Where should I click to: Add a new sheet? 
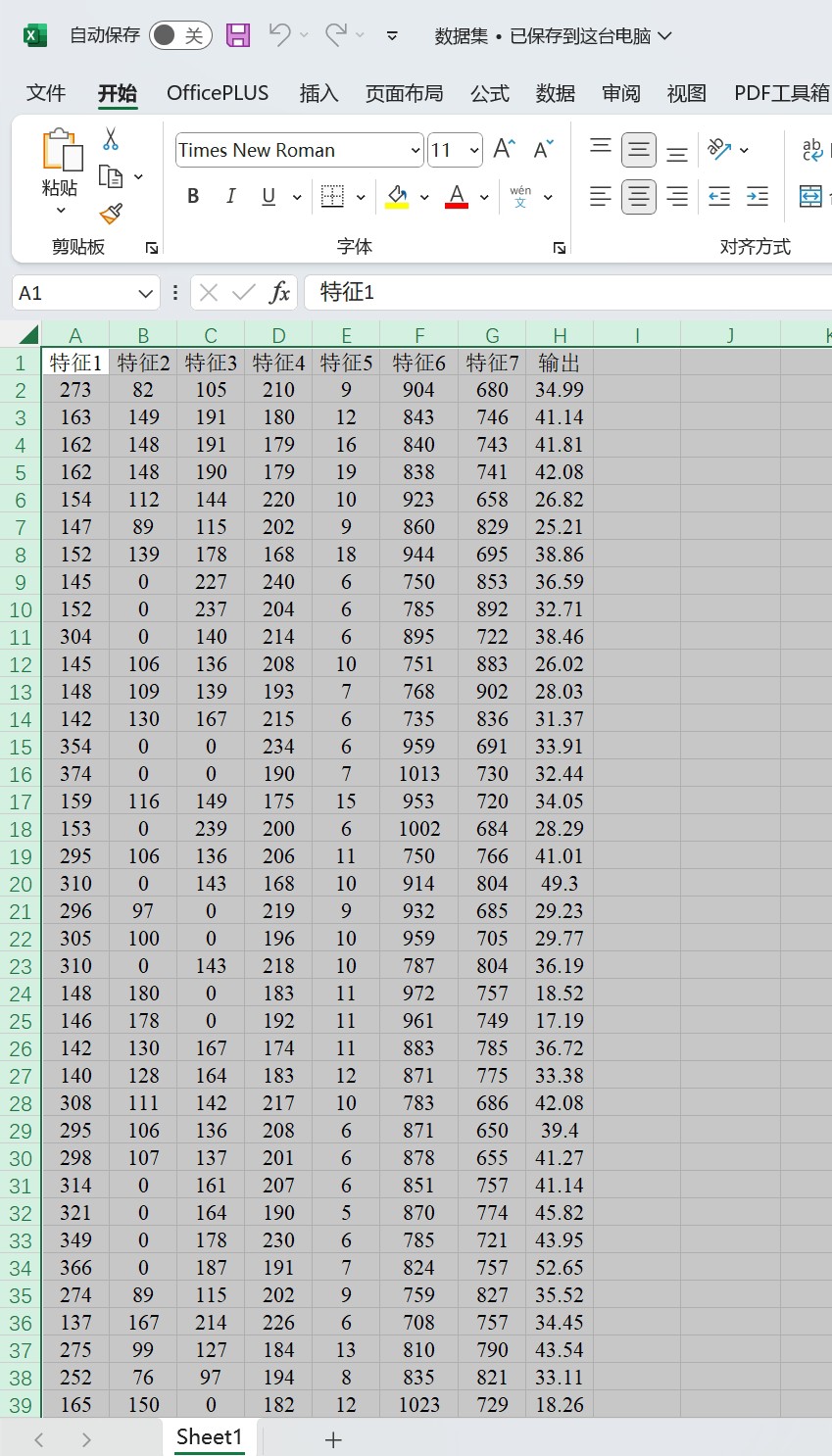pyautogui.click(x=333, y=1439)
